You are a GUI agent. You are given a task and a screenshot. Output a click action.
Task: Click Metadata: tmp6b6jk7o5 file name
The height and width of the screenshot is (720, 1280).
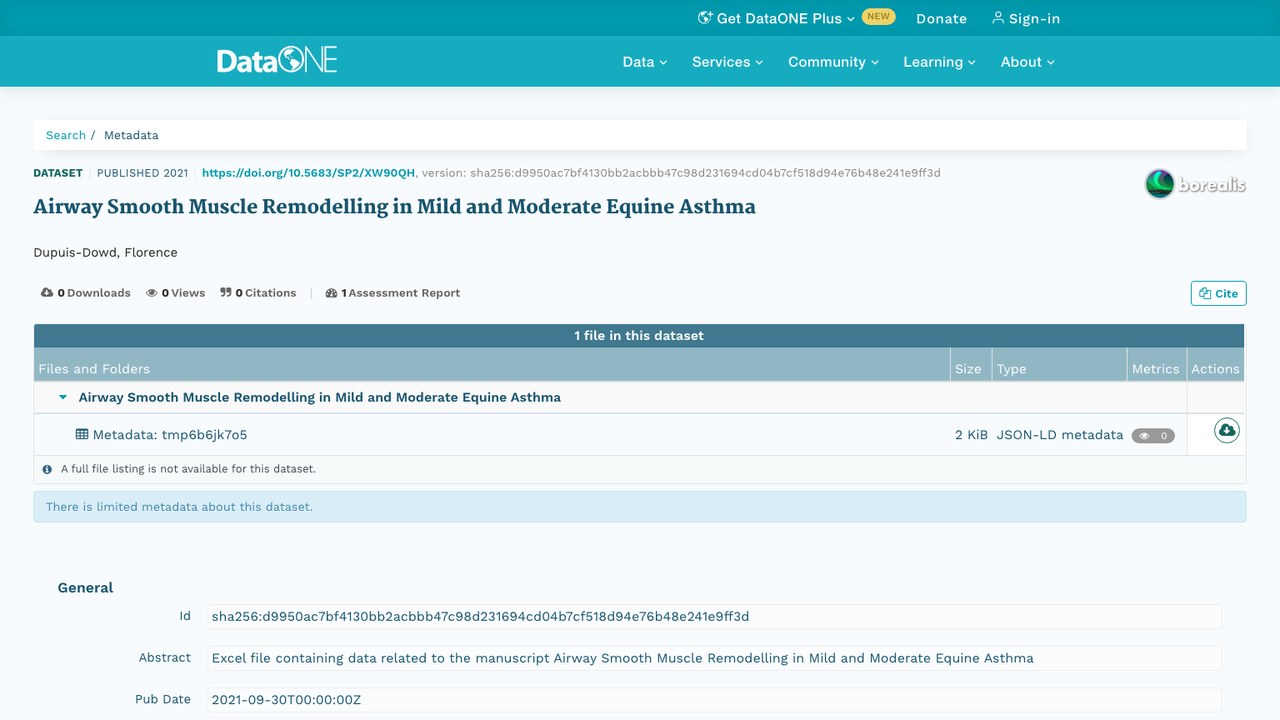click(x=169, y=435)
